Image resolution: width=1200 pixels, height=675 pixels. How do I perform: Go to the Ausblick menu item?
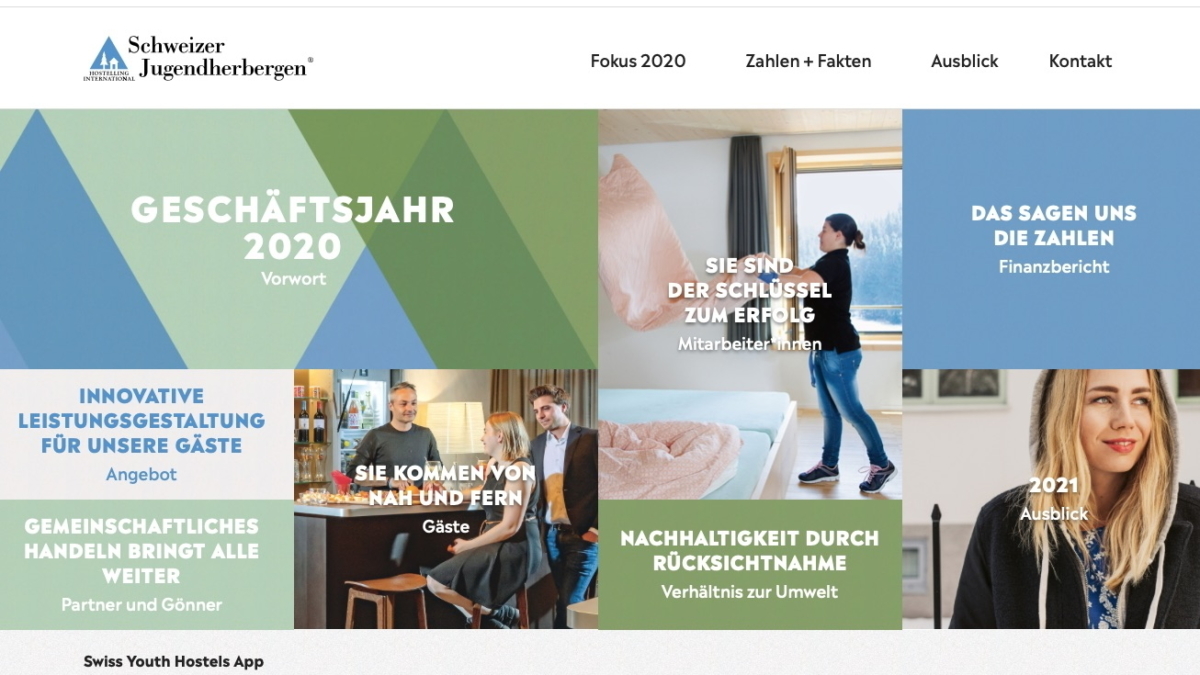point(964,61)
